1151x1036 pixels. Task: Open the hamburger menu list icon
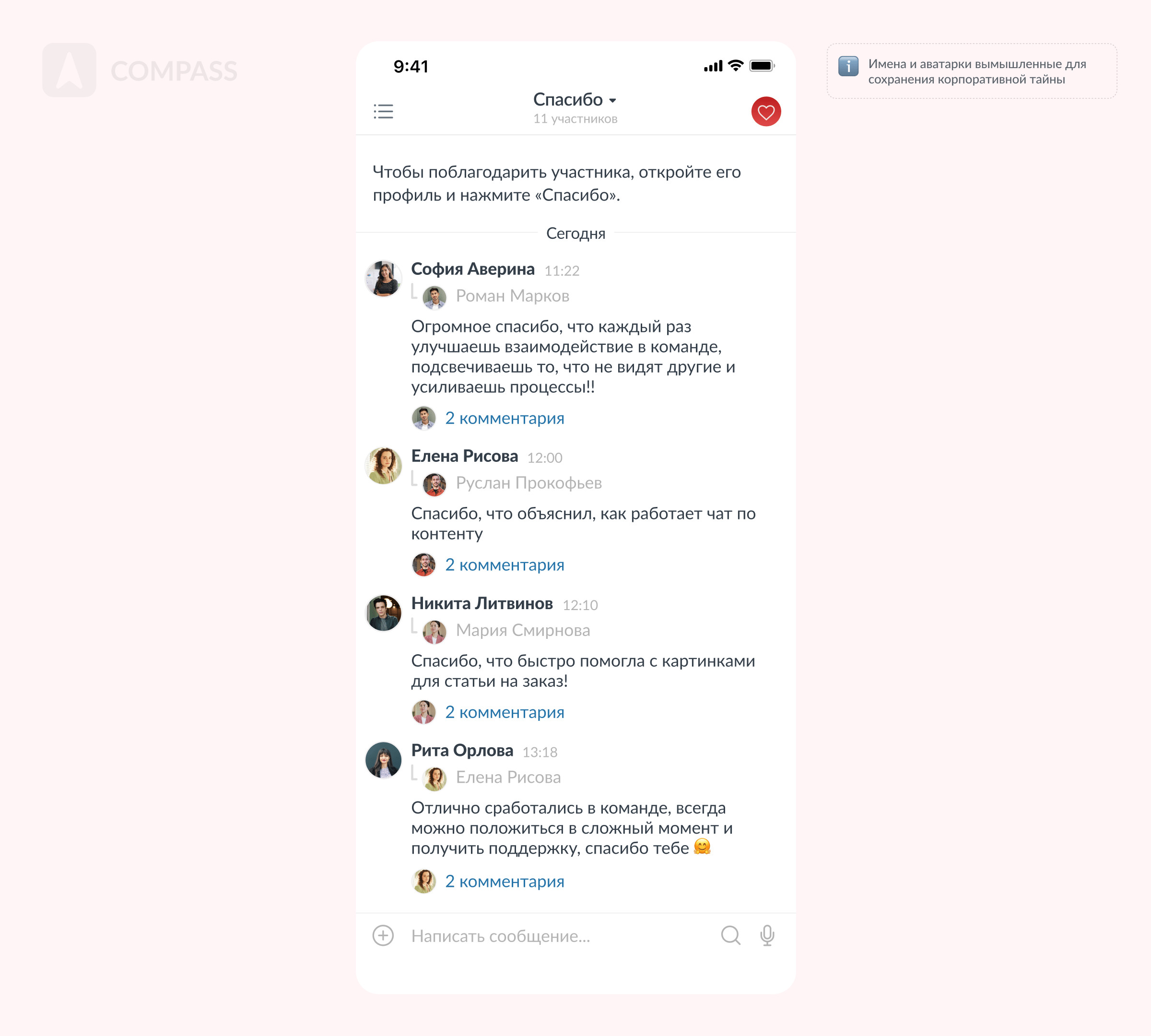coord(383,111)
